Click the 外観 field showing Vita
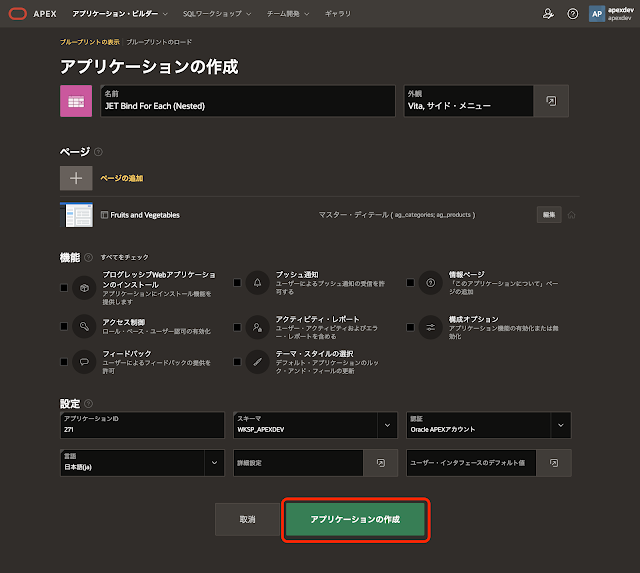640x573 pixels. click(x=469, y=101)
